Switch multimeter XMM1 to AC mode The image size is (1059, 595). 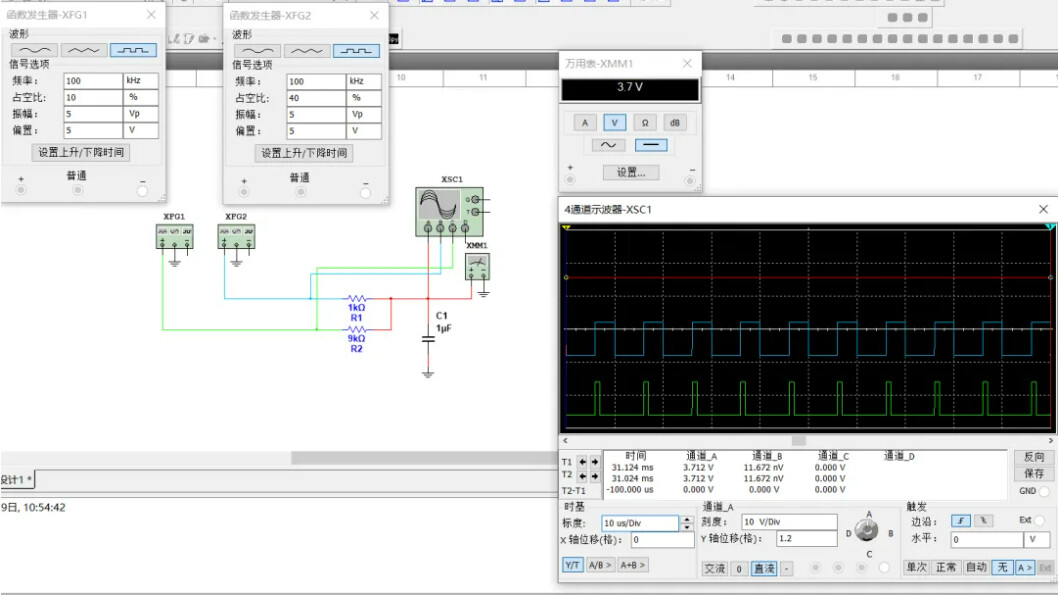(x=607, y=145)
